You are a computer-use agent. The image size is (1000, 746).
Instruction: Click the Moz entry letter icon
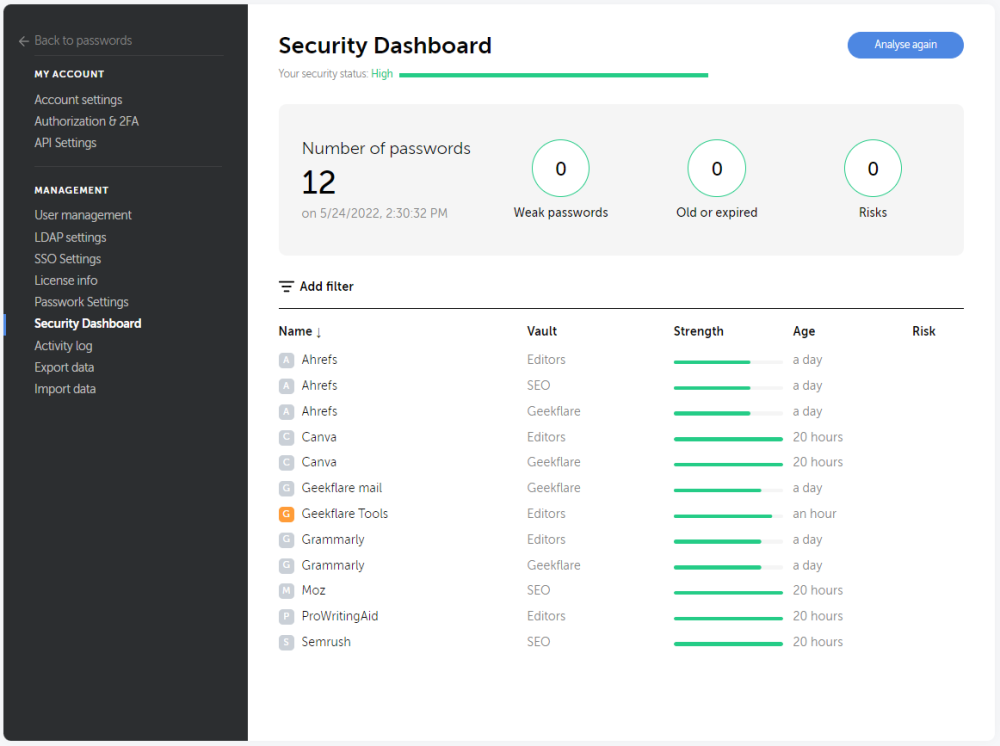[287, 591]
